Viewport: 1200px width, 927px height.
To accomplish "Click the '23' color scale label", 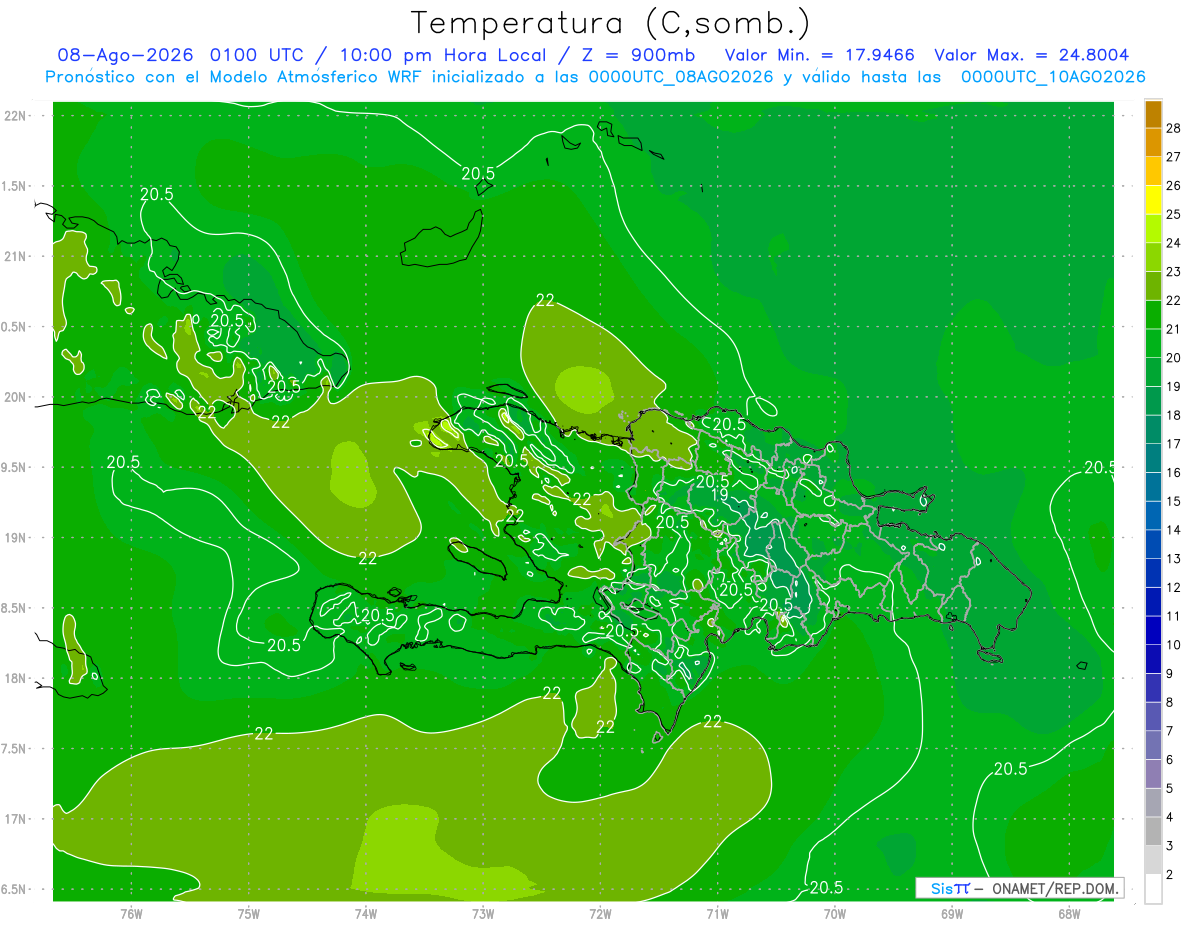I will coord(1174,272).
